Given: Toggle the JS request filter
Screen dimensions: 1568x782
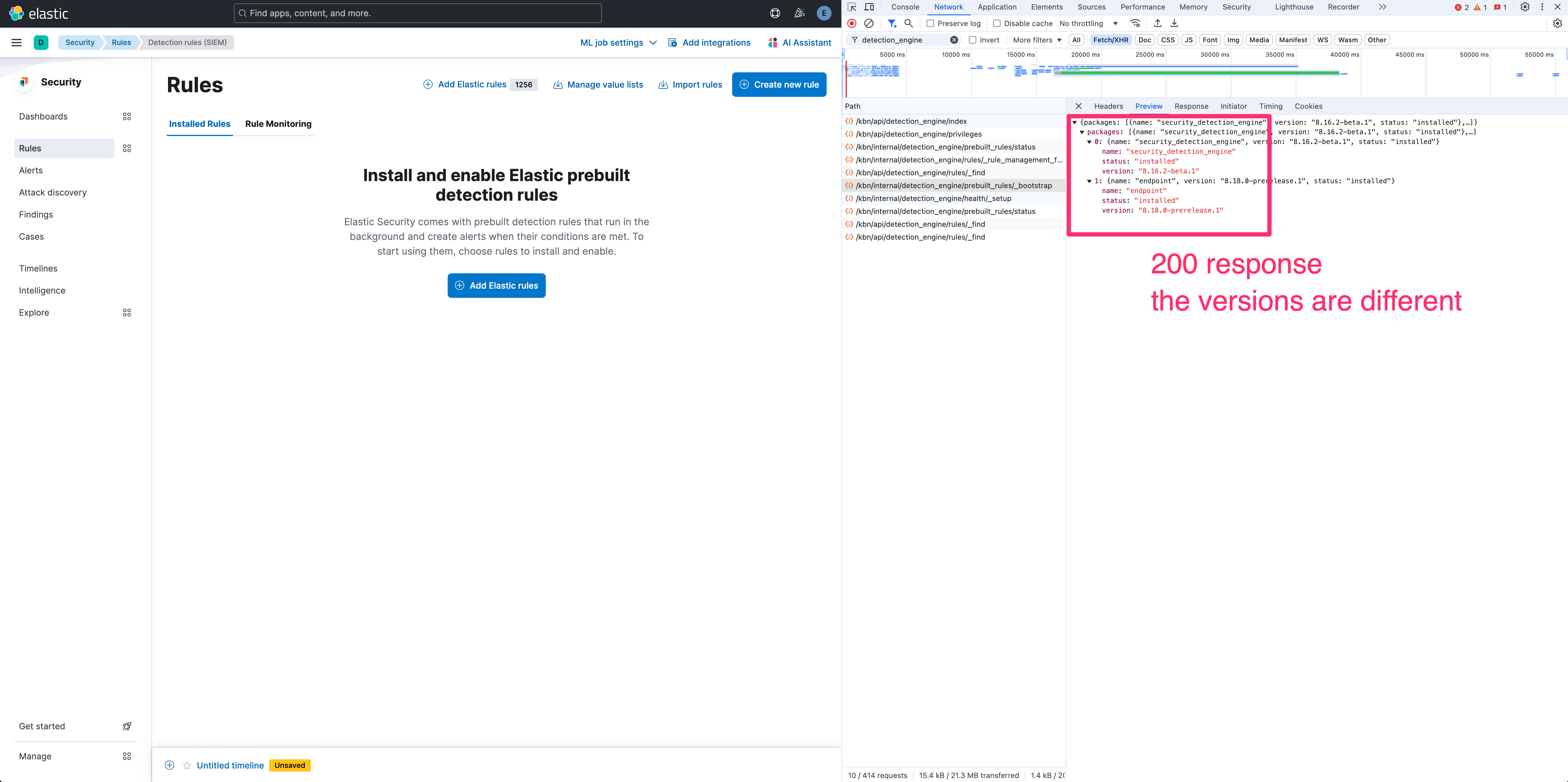Looking at the screenshot, I should (x=1188, y=40).
